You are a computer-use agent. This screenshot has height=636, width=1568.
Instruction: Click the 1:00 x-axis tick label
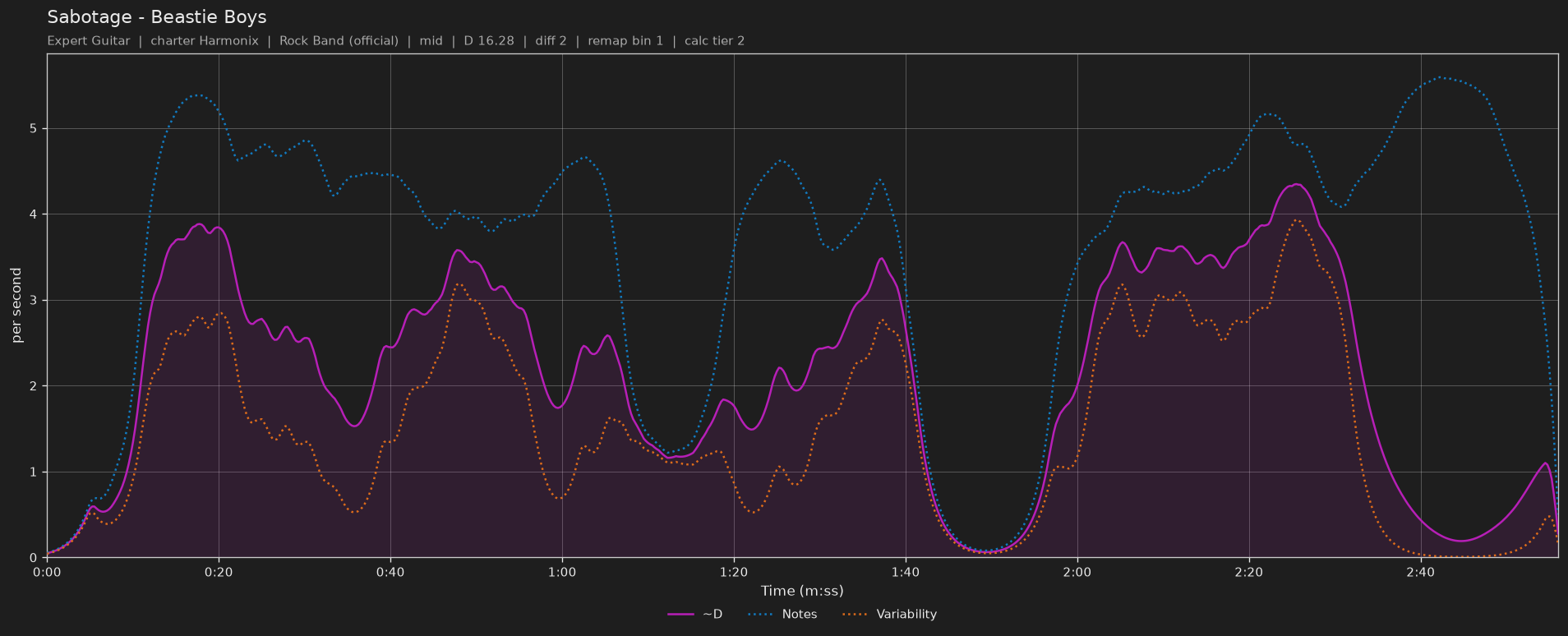562,572
